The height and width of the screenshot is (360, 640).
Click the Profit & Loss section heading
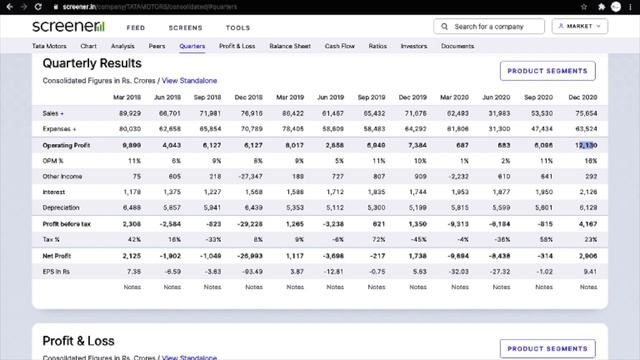[78, 341]
